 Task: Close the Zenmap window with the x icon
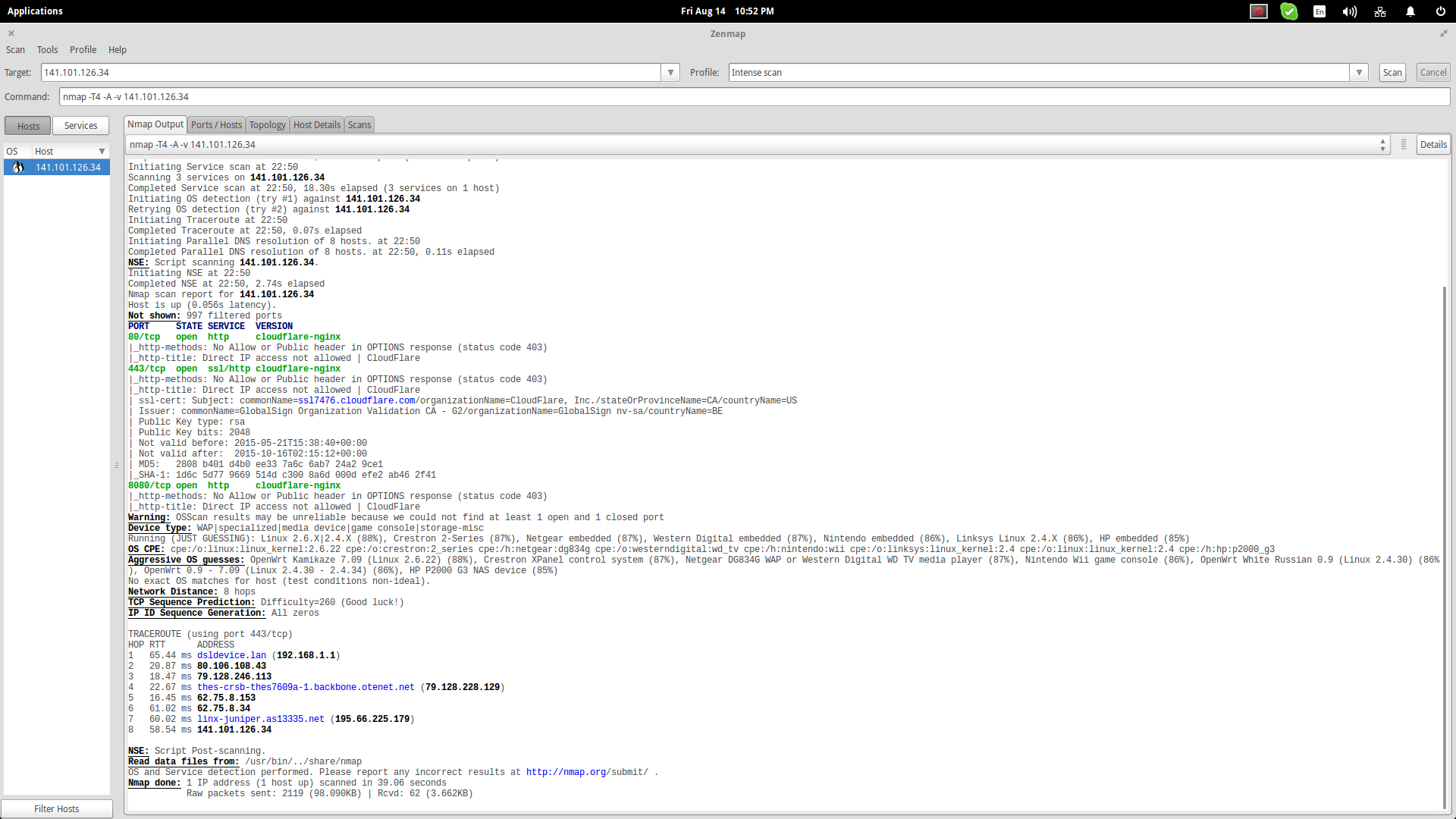11,33
